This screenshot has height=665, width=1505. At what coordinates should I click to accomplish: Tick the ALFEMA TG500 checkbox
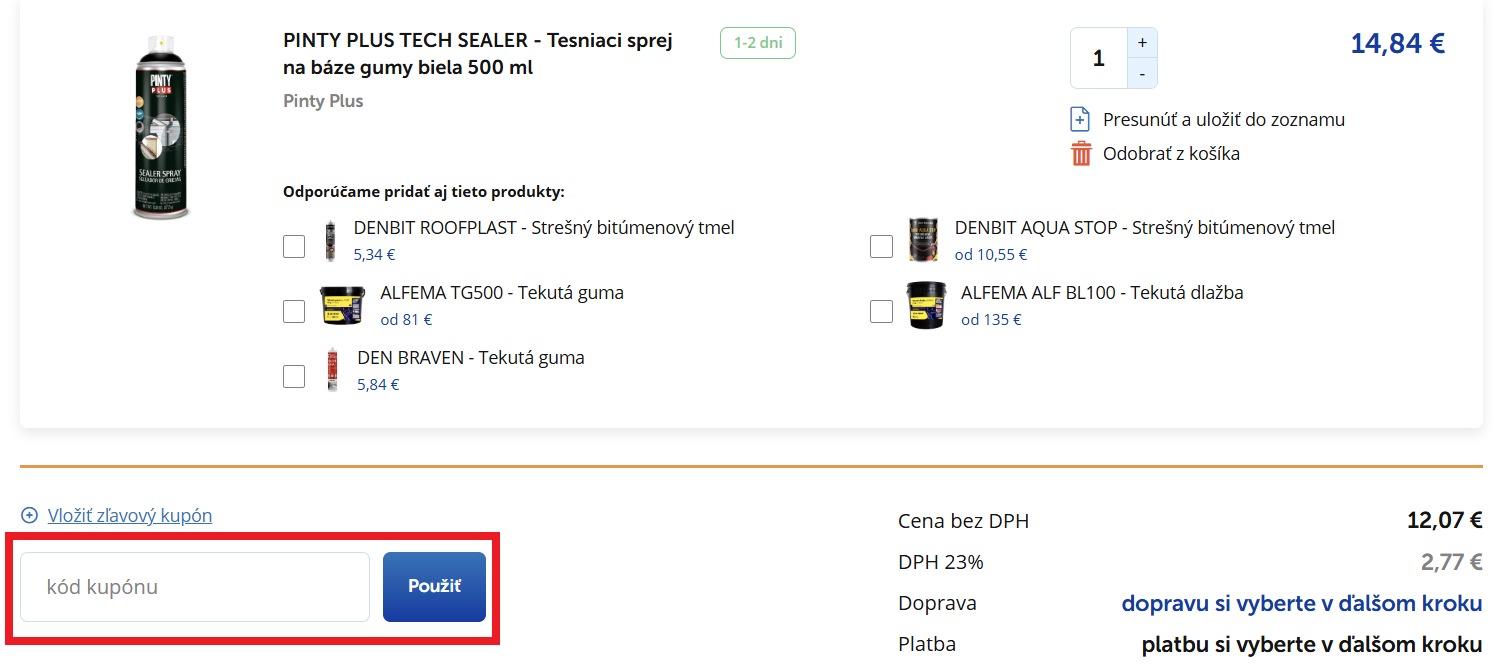tap(294, 311)
